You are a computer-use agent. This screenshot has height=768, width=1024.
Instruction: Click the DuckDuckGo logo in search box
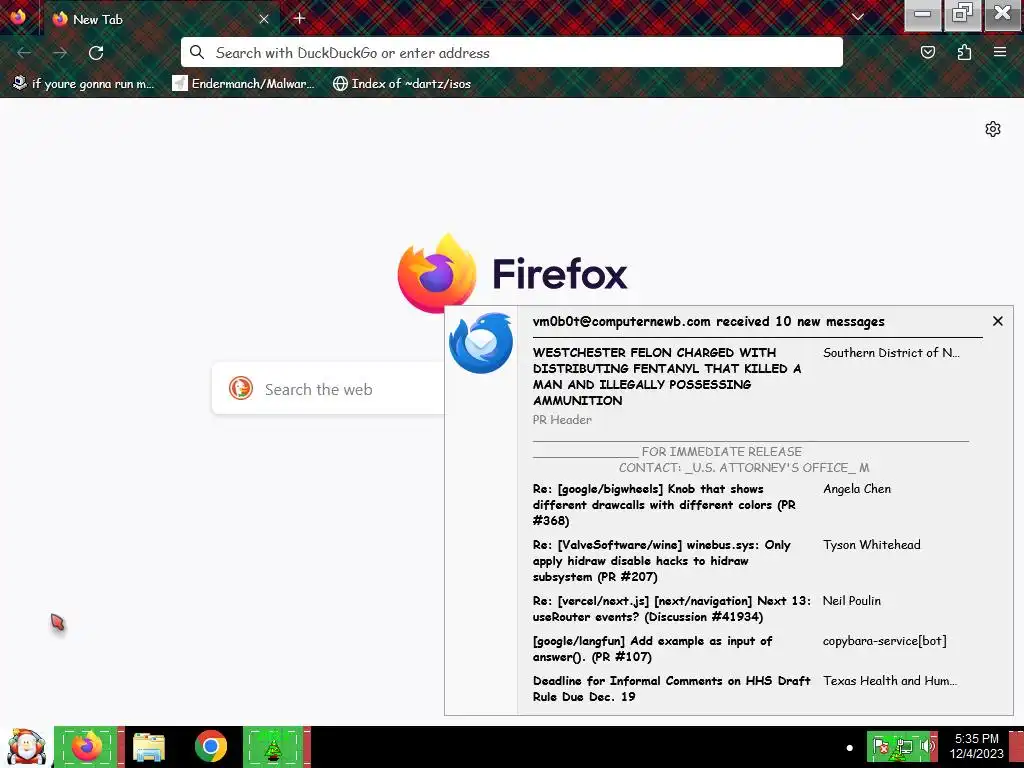click(240, 389)
